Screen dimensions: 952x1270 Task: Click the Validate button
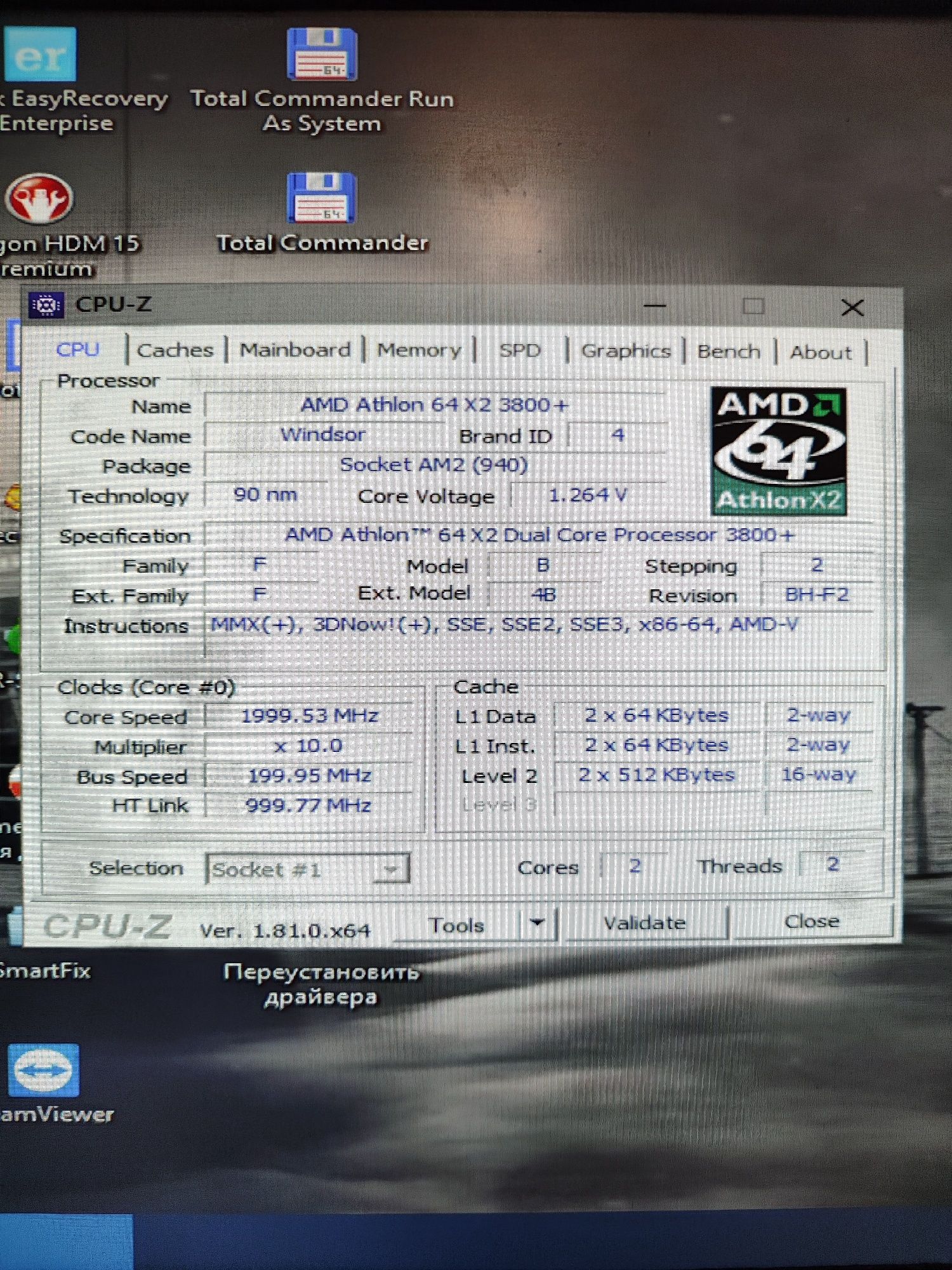pos(645,923)
